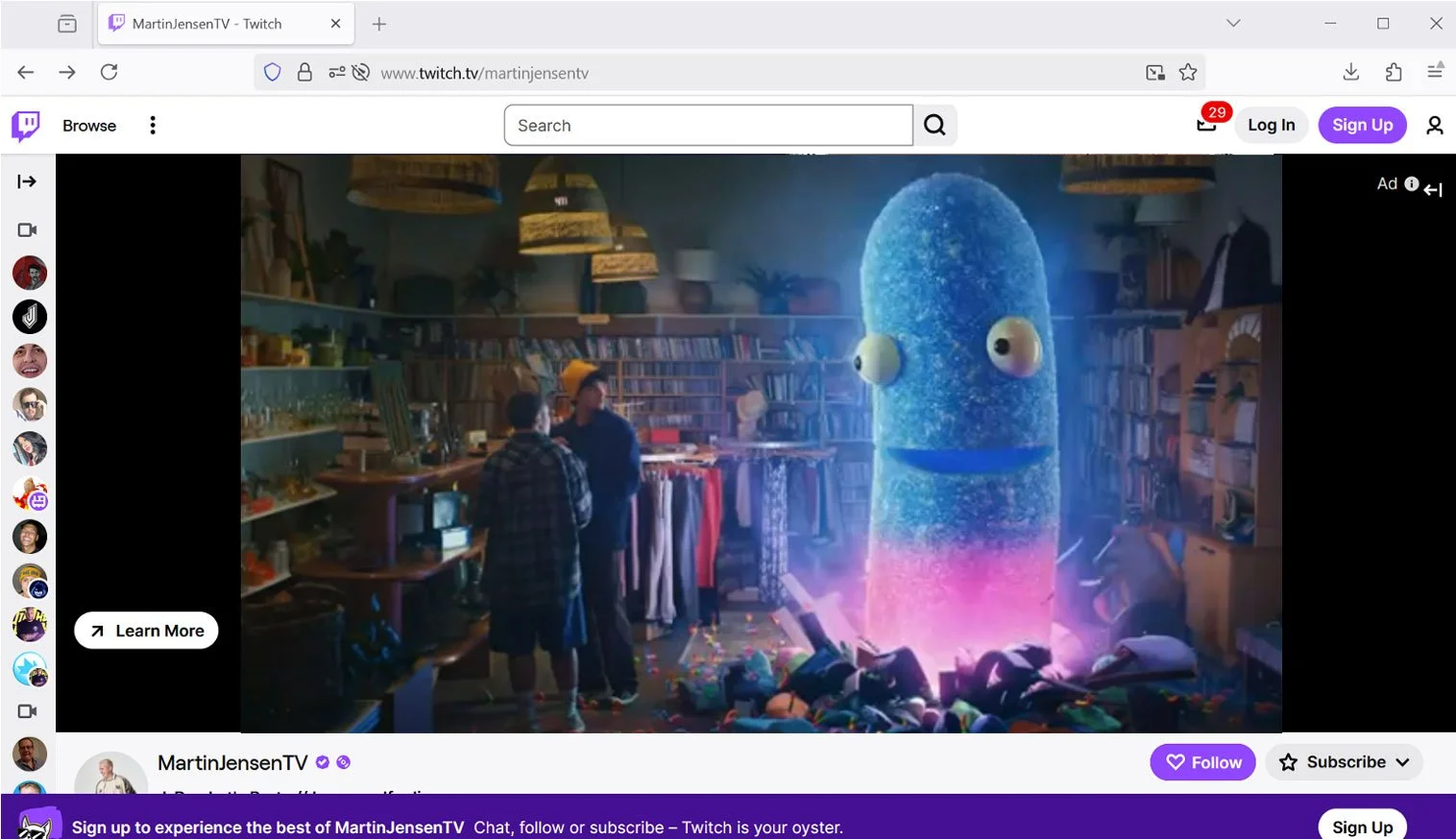
Task: Click the Sign Up button in top navigation
Action: 1362,125
